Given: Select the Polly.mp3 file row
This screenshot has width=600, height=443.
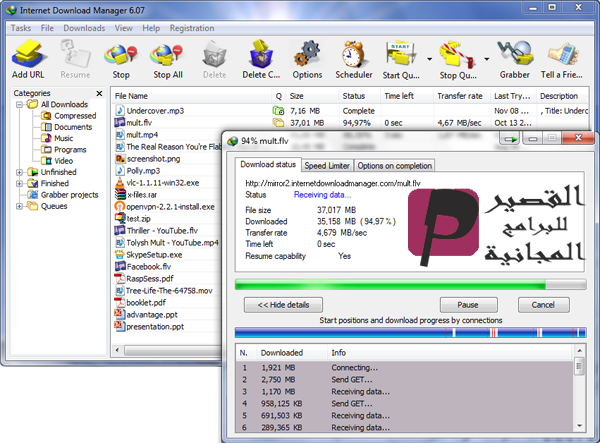Looking at the screenshot, I should click(167, 171).
